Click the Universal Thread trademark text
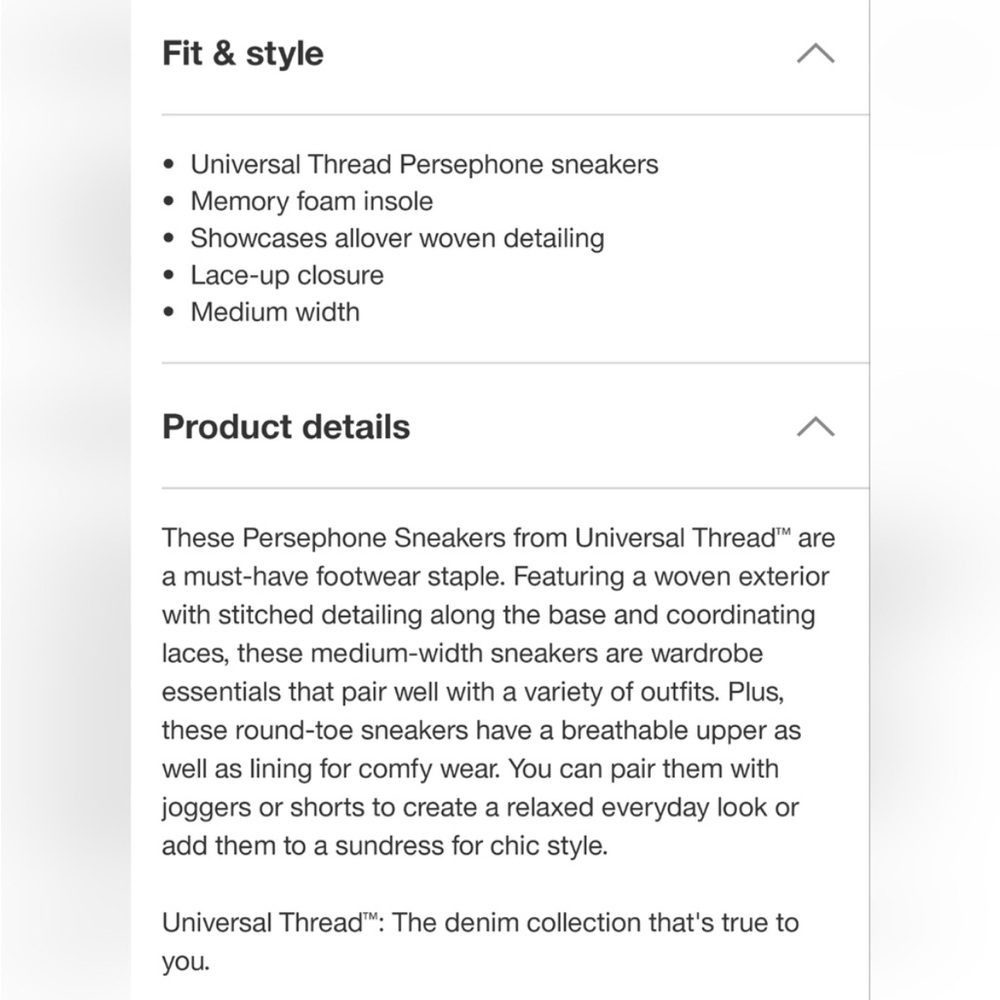1000x1000 pixels. [x=681, y=538]
